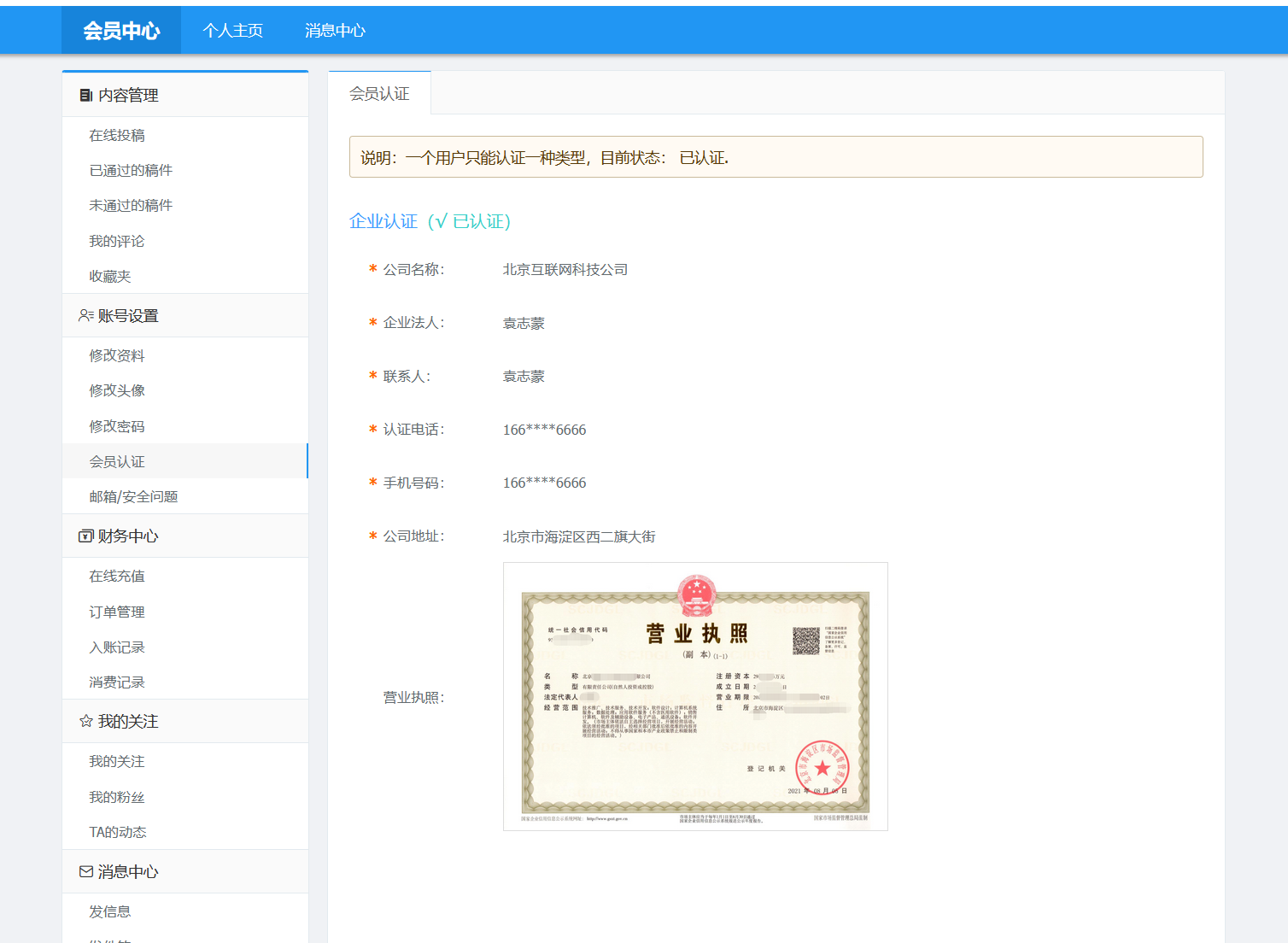This screenshot has height=943, width=1288.
Task: Select 修改头像 under account settings
Action: coord(117,391)
